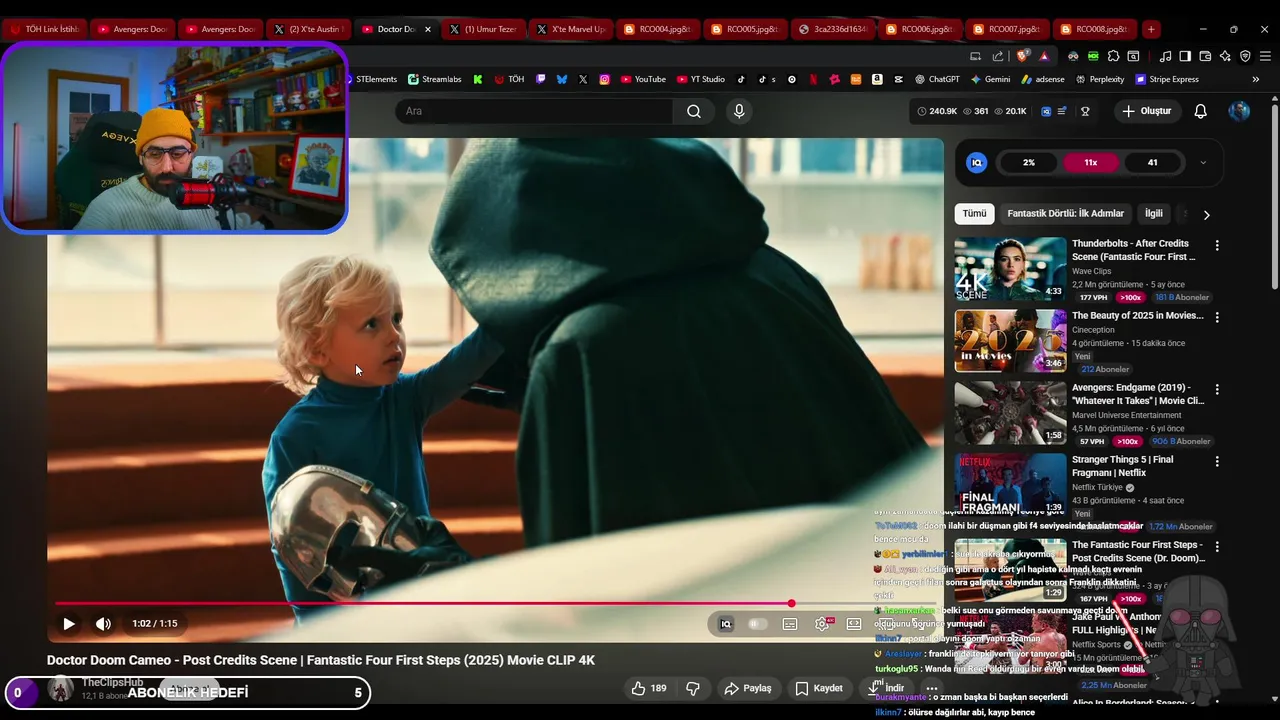
Task: Show more filter chips arrow
Action: [x=1206, y=214]
